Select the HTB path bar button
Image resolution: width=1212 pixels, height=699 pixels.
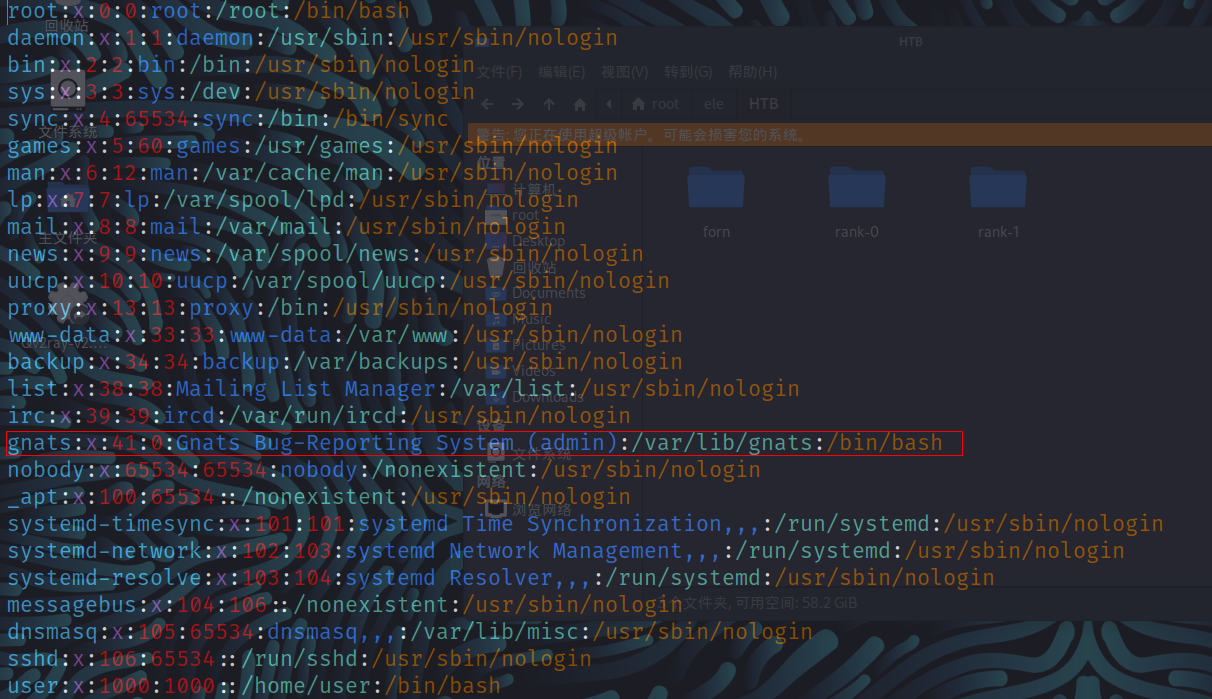pos(763,104)
